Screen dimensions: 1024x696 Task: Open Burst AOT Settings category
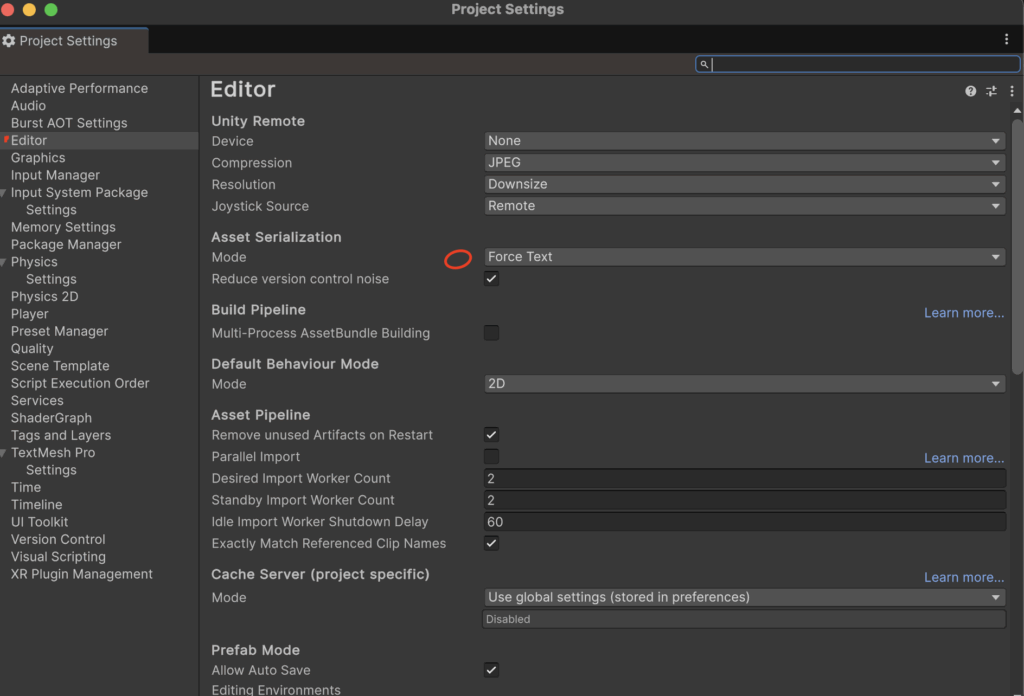coord(69,123)
